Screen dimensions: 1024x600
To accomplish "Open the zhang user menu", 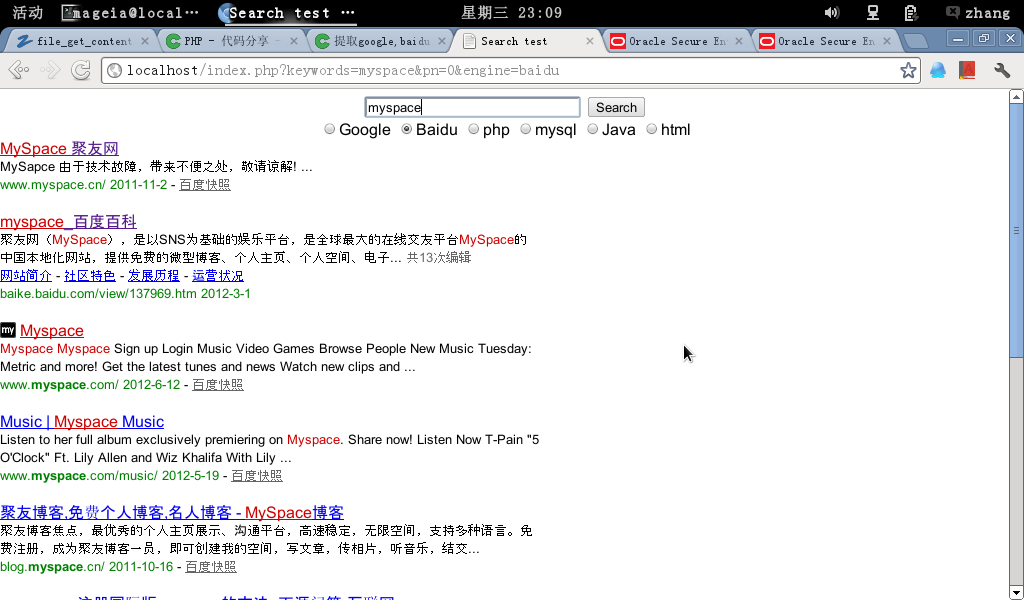I will pos(977,13).
